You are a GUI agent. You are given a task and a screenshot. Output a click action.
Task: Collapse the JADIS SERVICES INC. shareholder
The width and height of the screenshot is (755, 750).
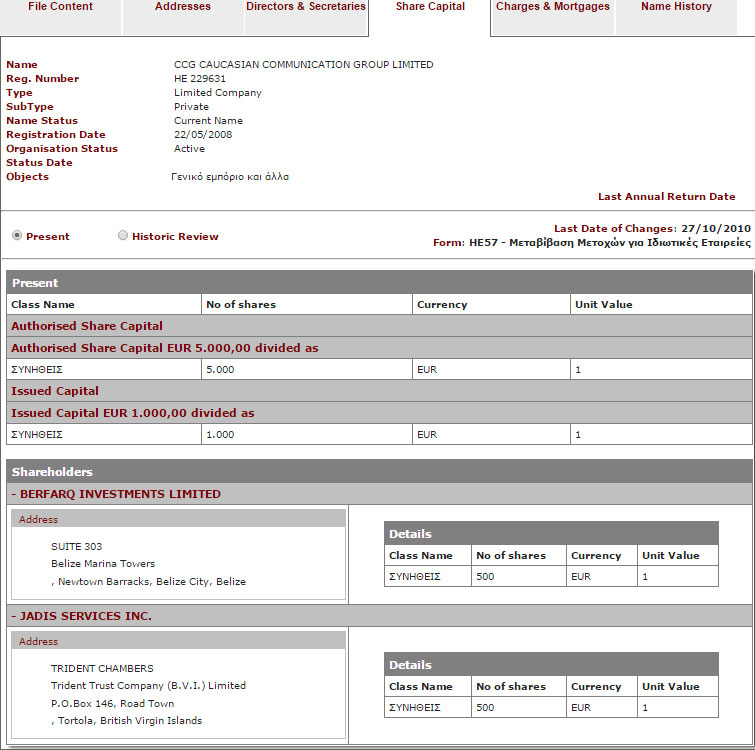click(x=81, y=616)
